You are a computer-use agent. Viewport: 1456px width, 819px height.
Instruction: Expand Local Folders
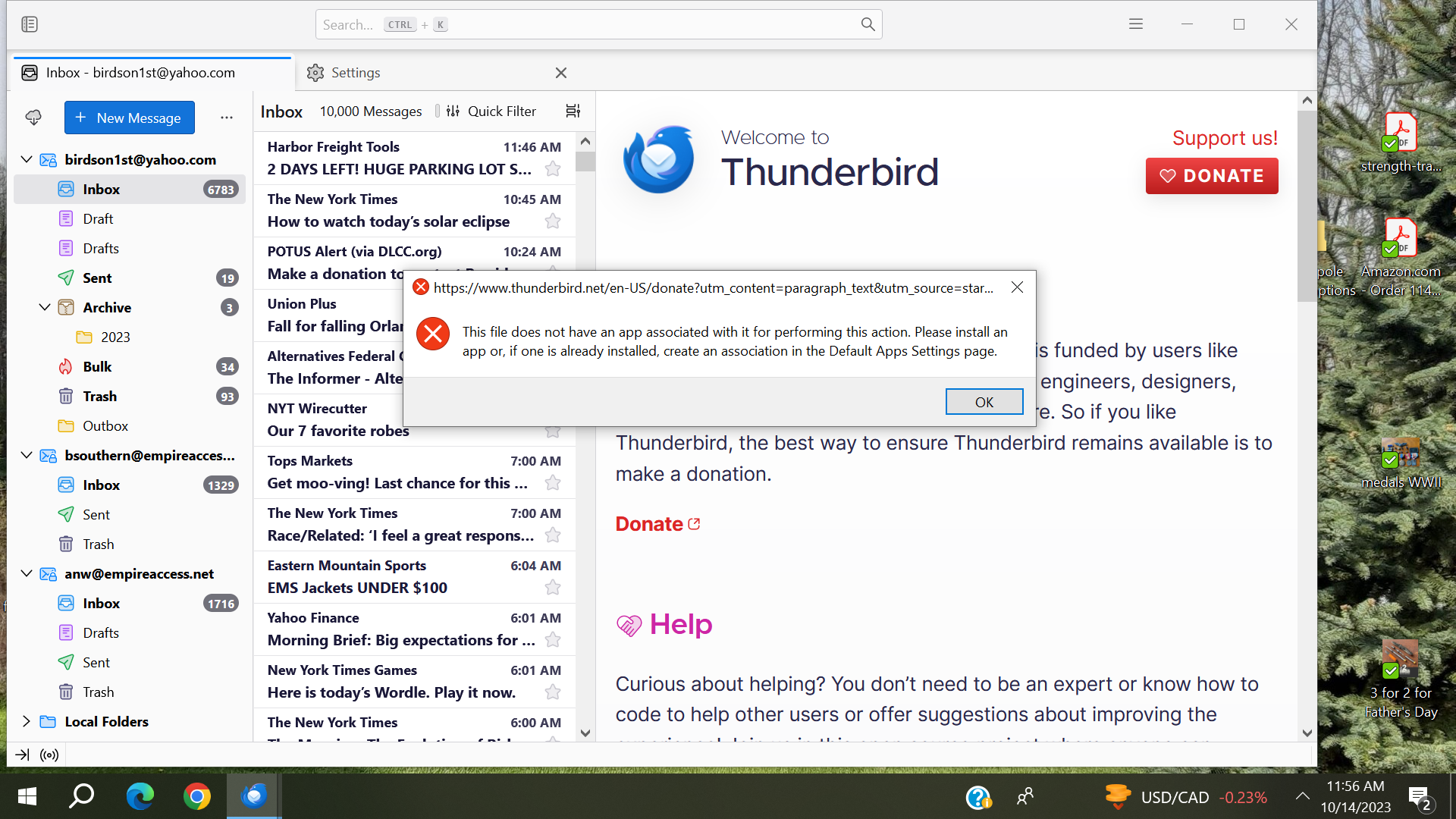pos(27,721)
